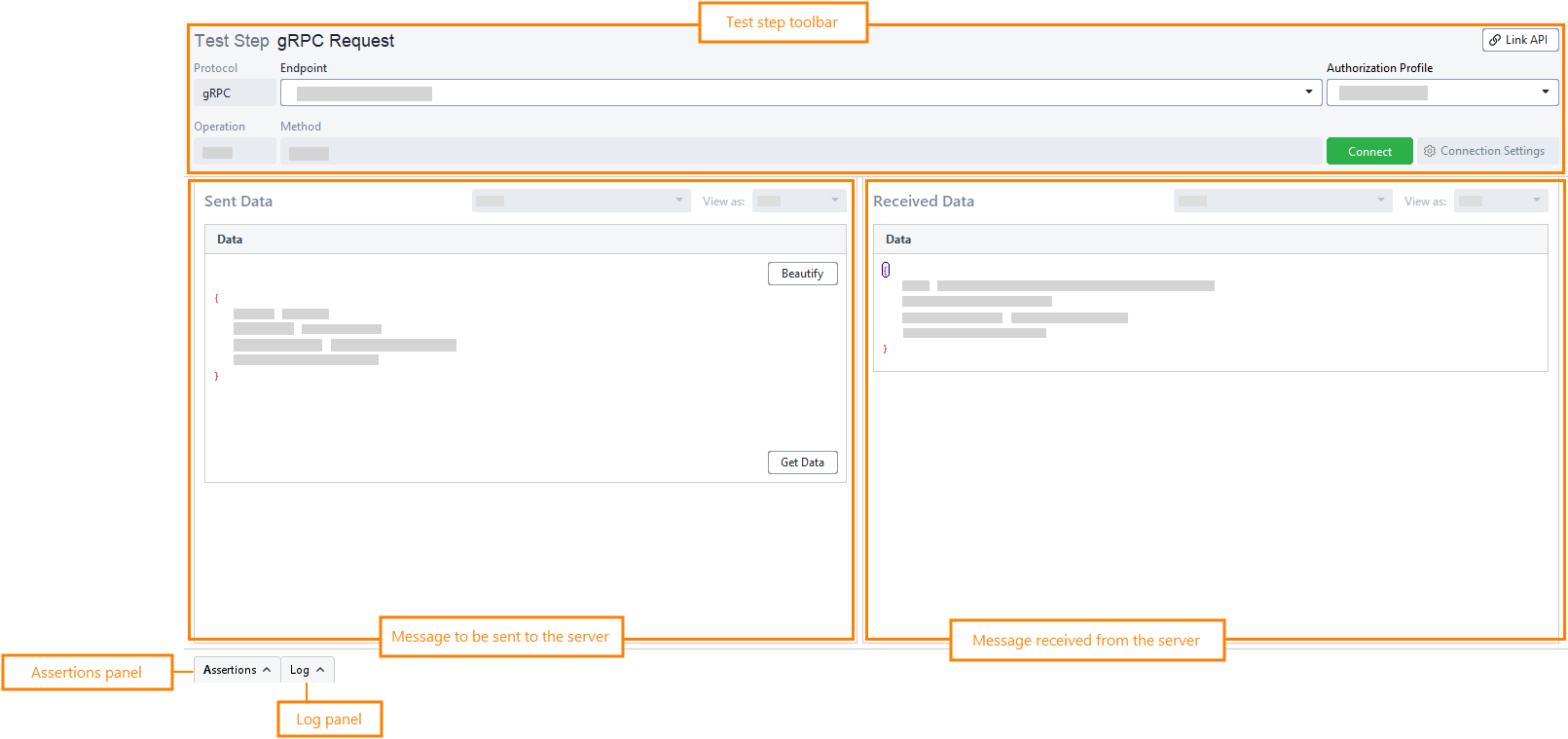The width and height of the screenshot is (1568, 739).
Task: Click the Method field
Action: click(x=801, y=152)
